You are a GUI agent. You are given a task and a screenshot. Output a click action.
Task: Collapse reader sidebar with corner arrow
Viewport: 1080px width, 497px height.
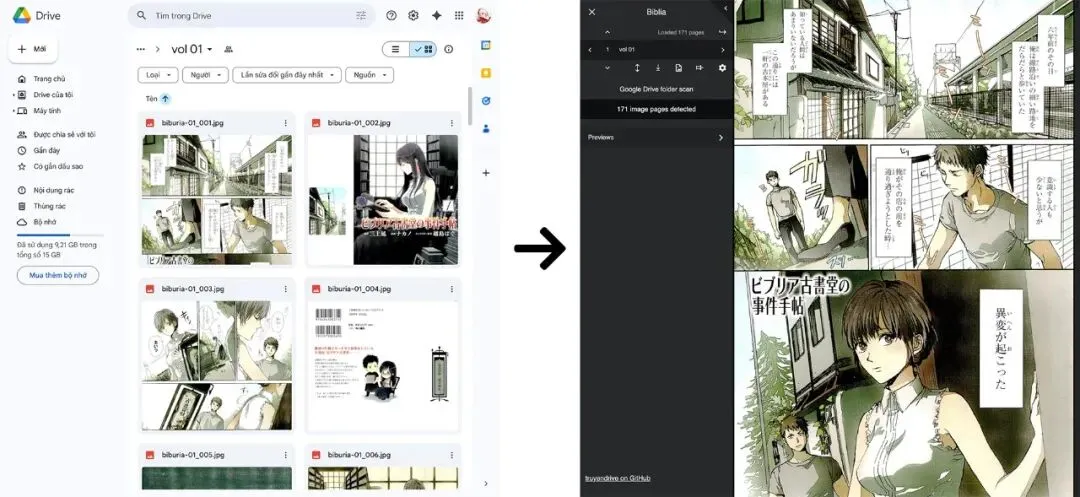725,8
